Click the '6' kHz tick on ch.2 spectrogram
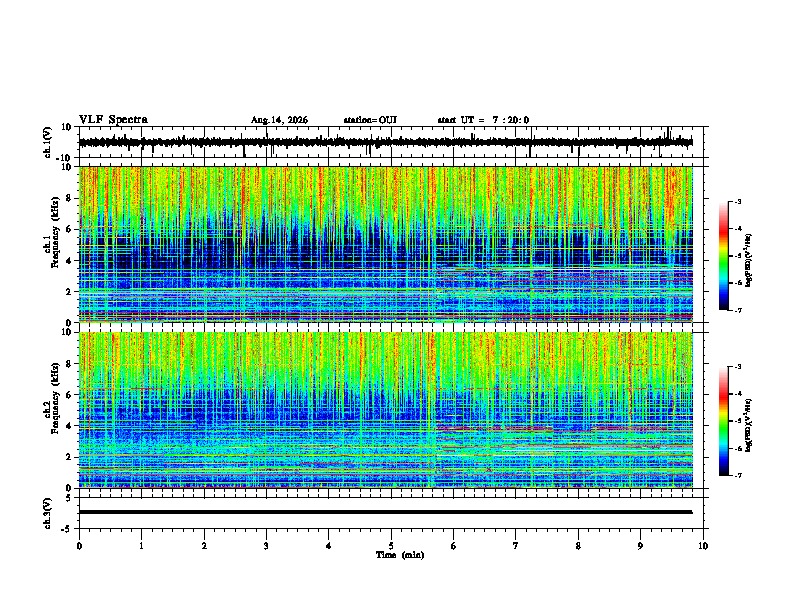Viewport: 792px width, 612px height. [70, 395]
